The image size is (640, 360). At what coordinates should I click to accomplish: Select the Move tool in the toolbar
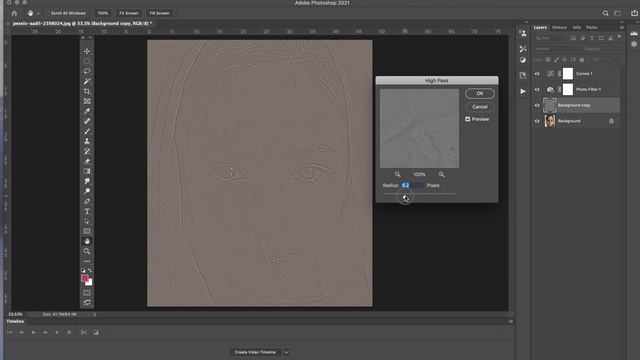point(87,51)
